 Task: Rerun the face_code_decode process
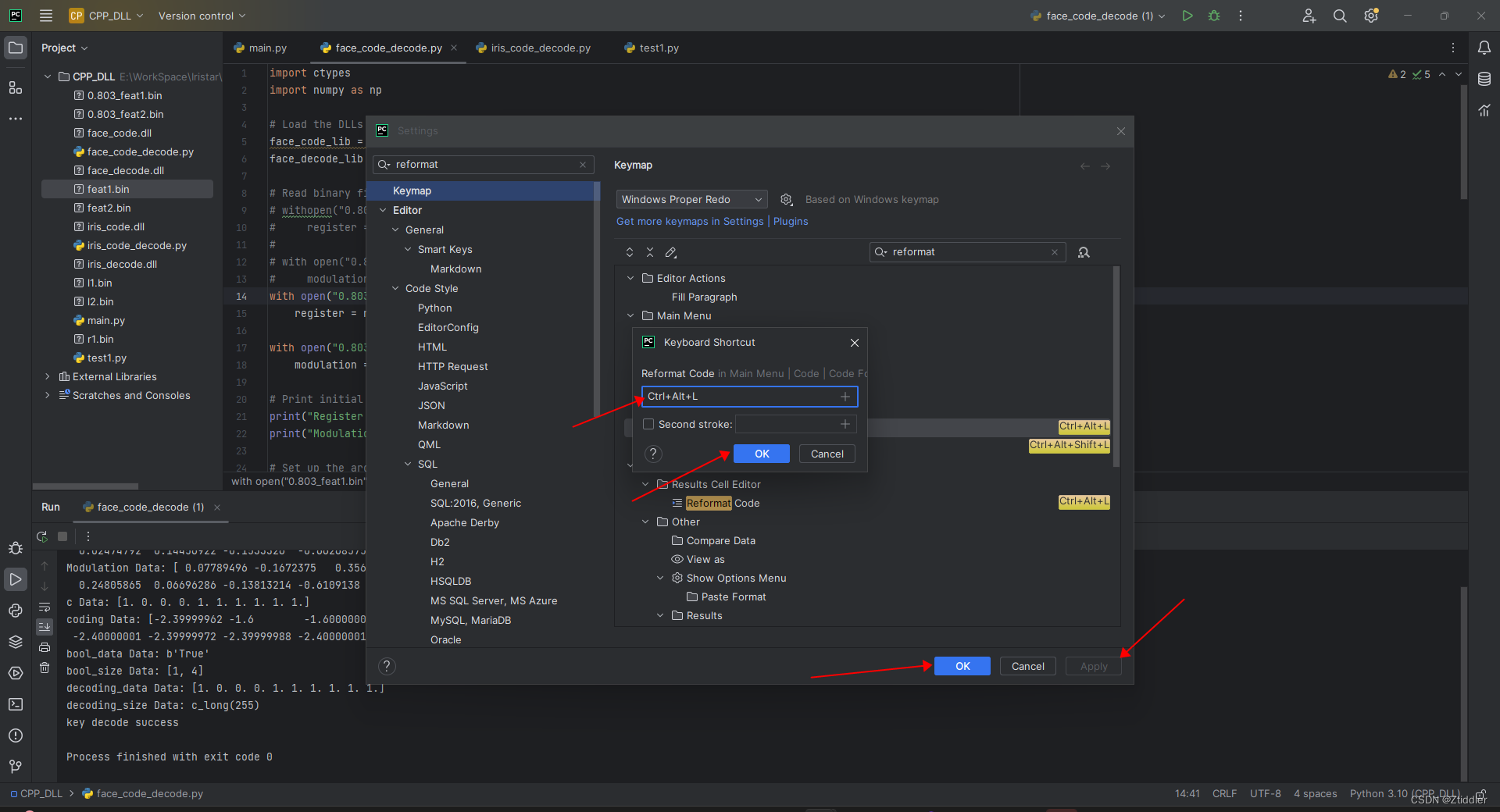click(41, 536)
